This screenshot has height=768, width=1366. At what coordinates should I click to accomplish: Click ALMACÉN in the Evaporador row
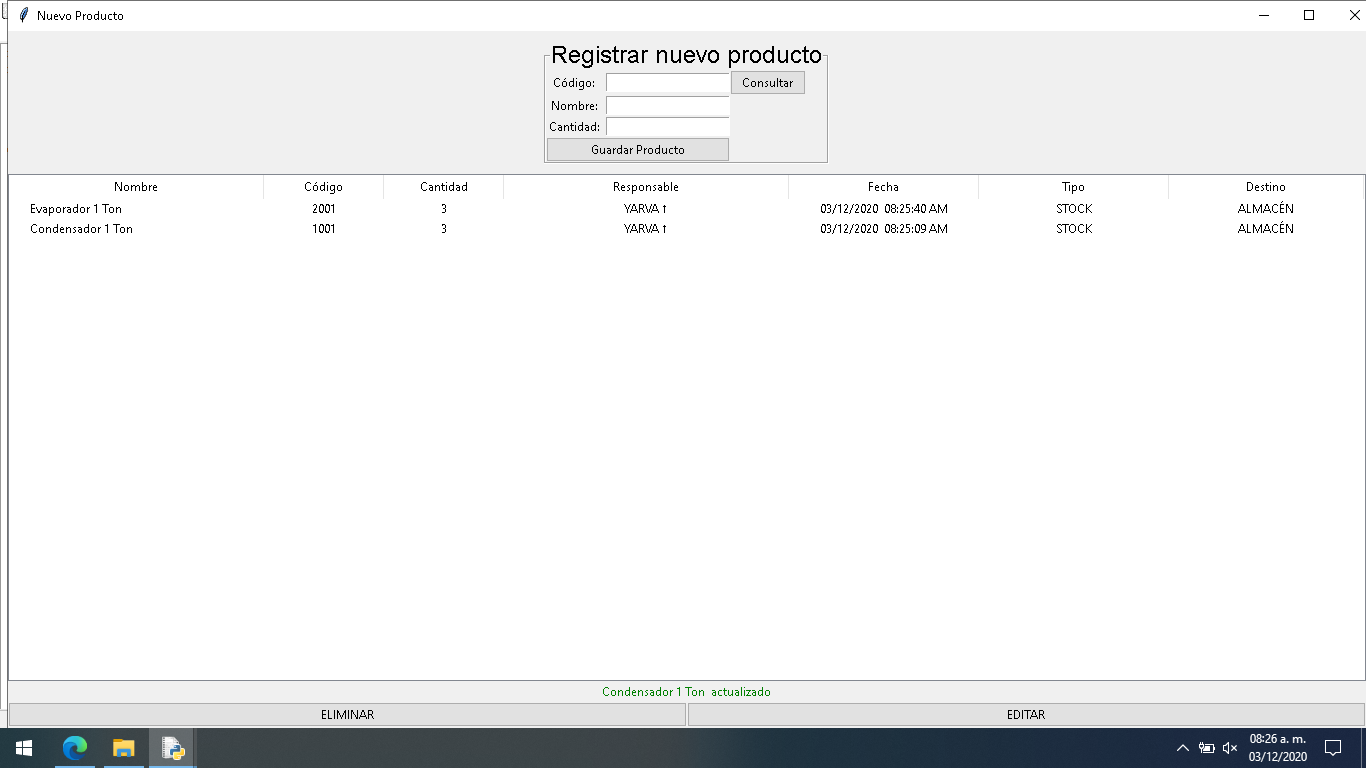coord(1266,209)
